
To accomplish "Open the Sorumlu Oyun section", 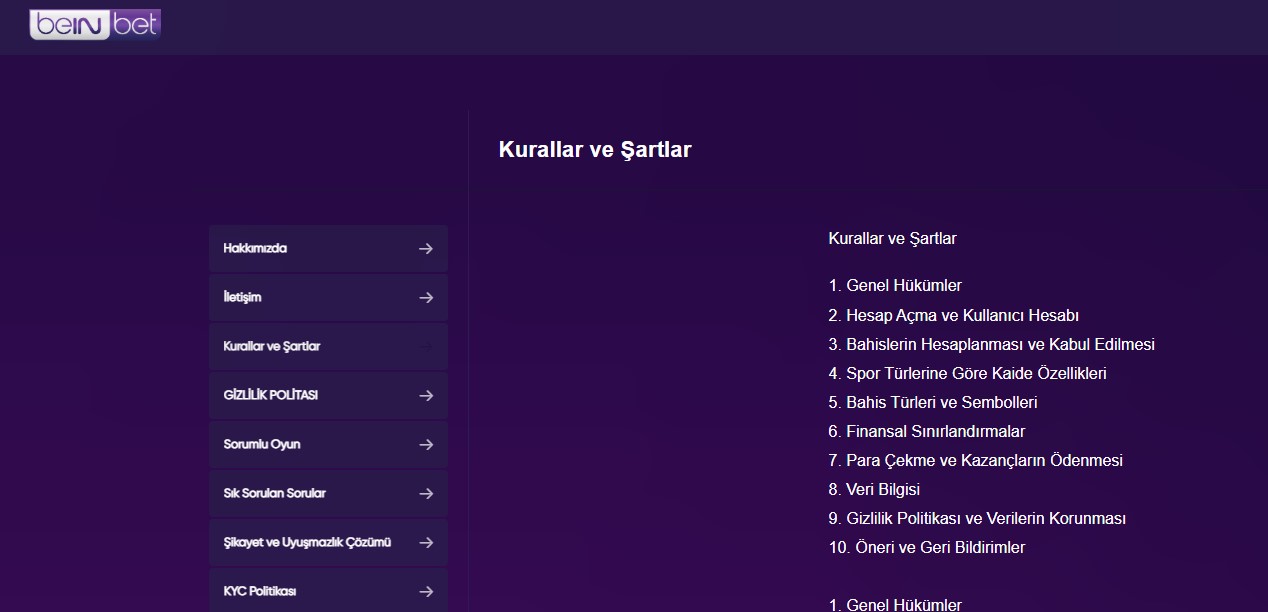I will click(x=329, y=444).
